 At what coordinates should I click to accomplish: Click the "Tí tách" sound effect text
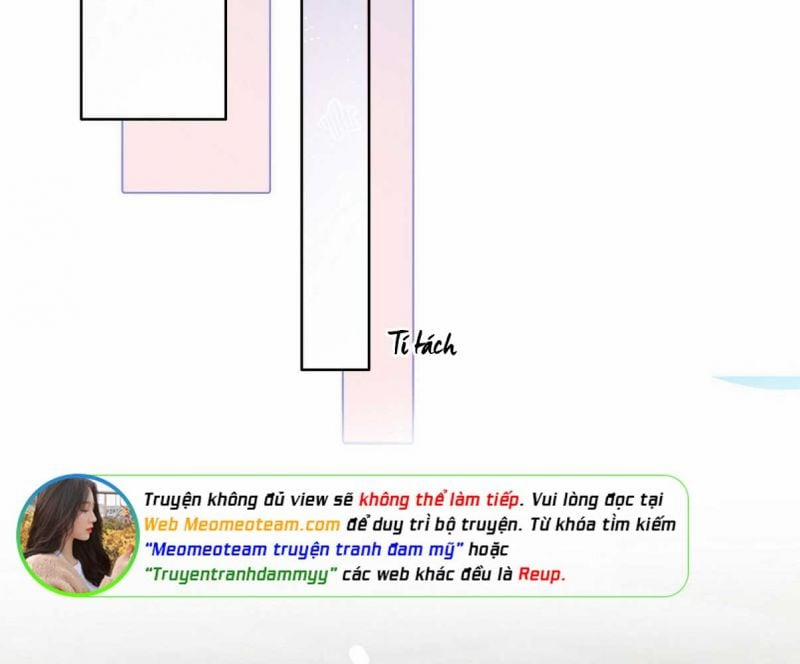[x=422, y=343]
